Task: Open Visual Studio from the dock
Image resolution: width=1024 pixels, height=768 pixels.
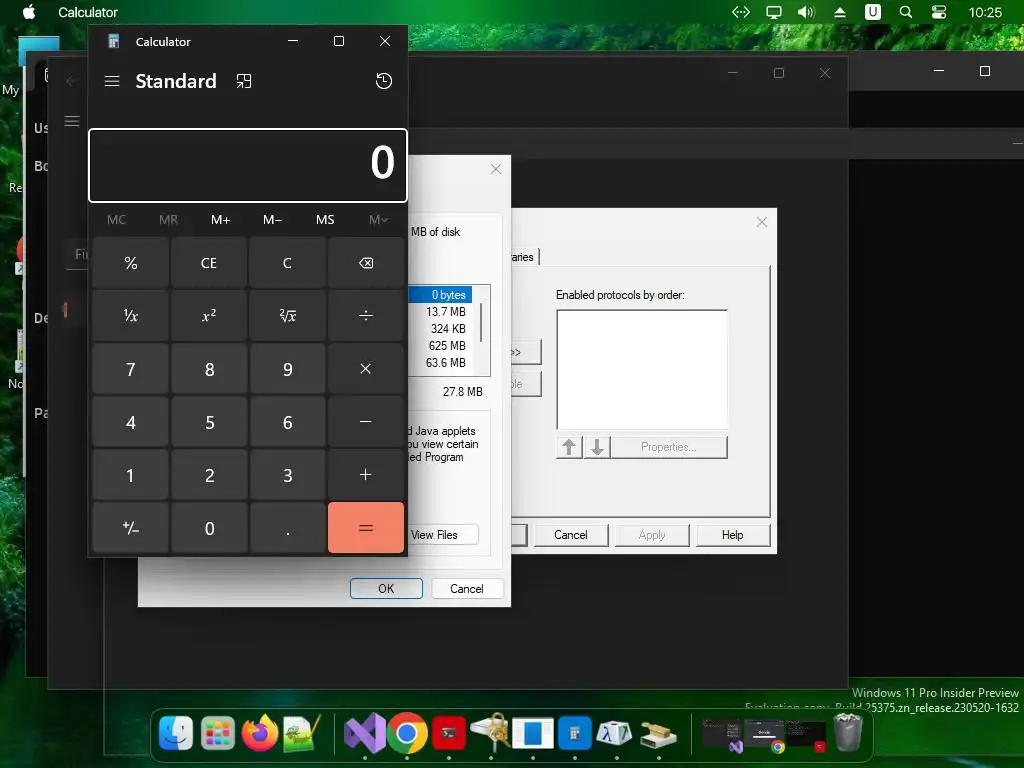Action: pos(364,733)
